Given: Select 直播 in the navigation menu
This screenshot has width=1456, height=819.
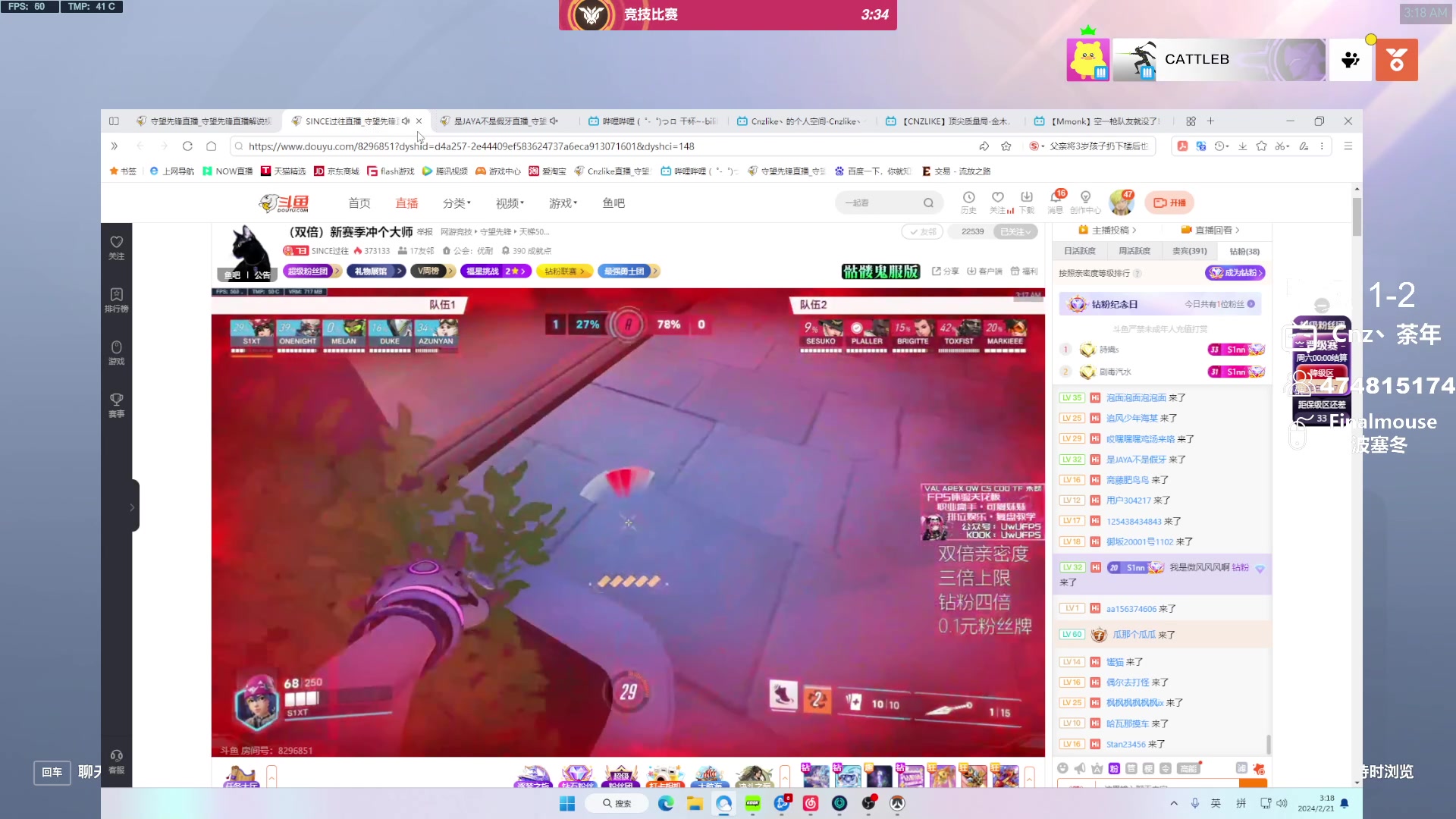Looking at the screenshot, I should (x=406, y=203).
